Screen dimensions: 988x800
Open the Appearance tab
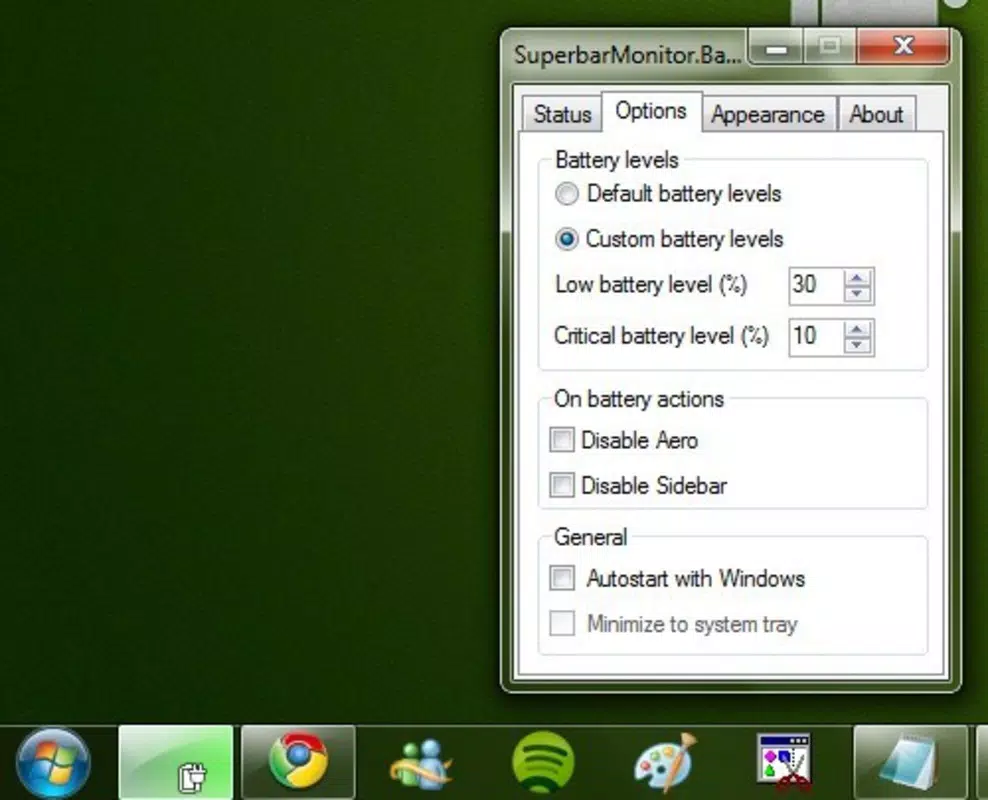pos(768,115)
